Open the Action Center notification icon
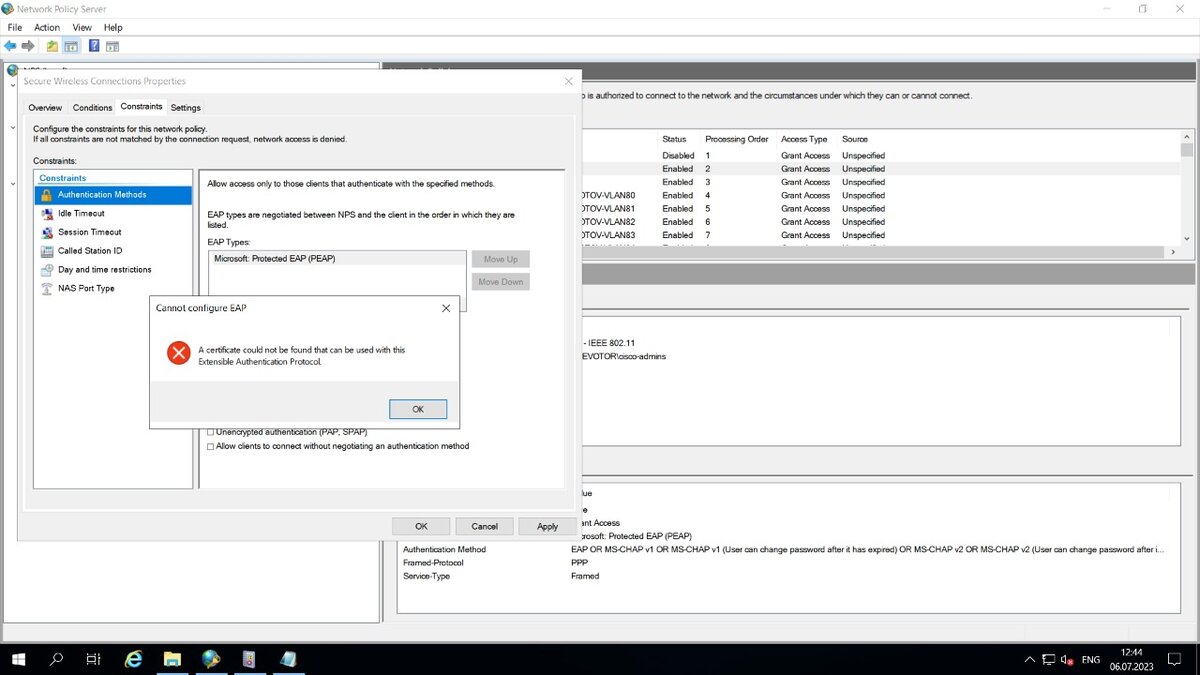1200x675 pixels. pos(1176,660)
